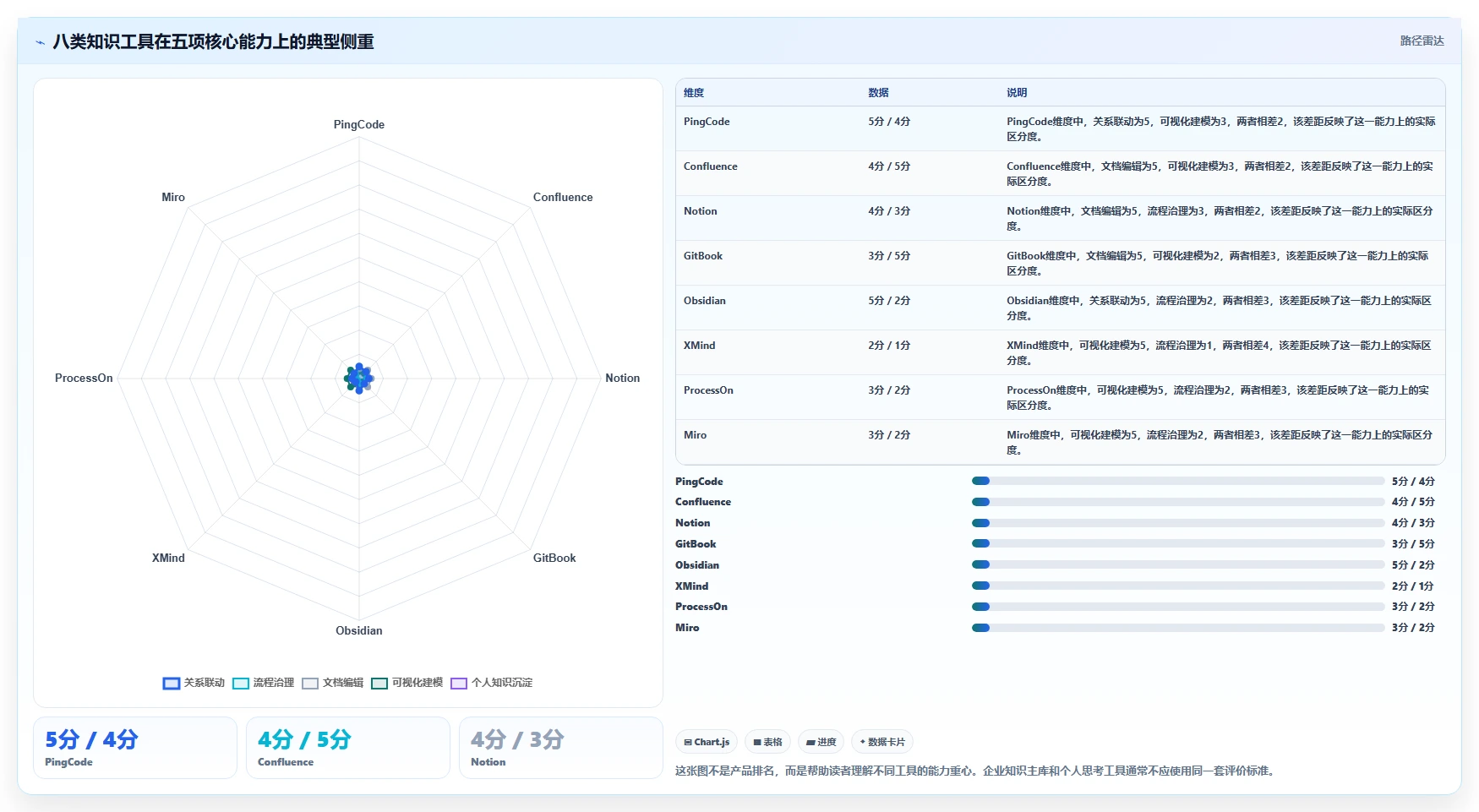Screen dimensions: 1479x812
Task: Click the 表格 tag
Action: pyautogui.click(x=767, y=742)
